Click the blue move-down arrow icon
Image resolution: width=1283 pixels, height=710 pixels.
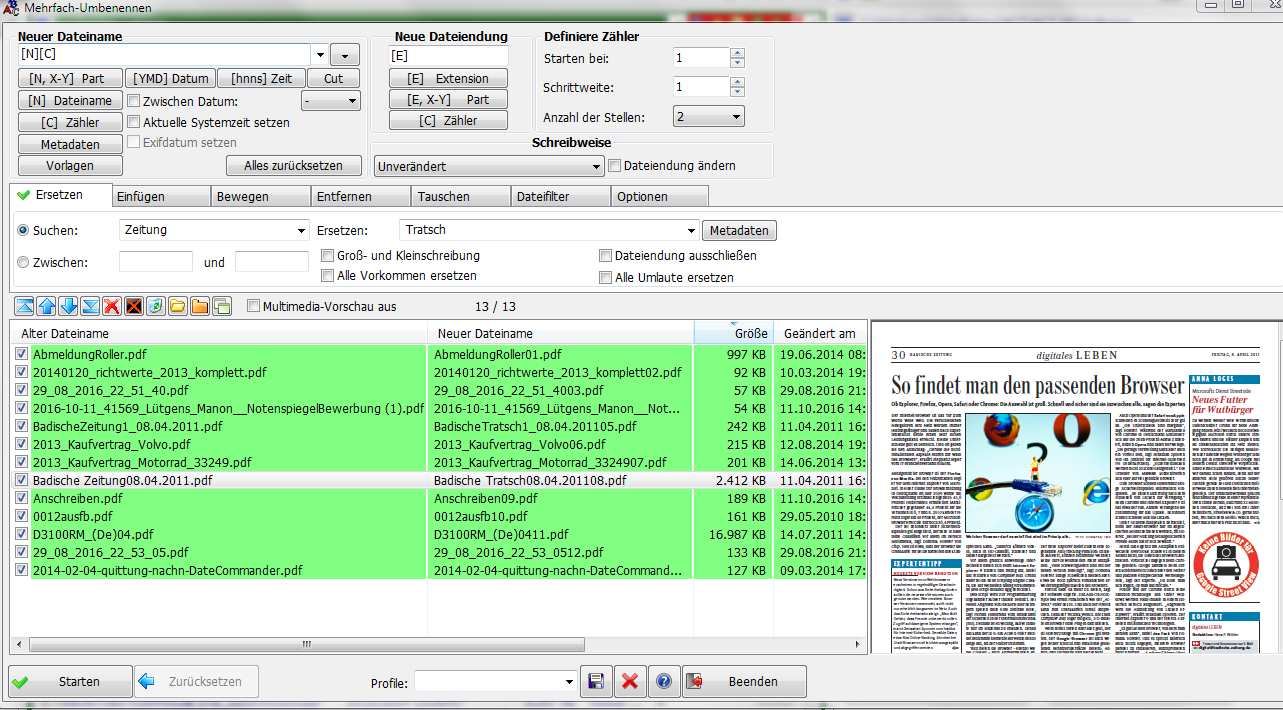pos(68,306)
